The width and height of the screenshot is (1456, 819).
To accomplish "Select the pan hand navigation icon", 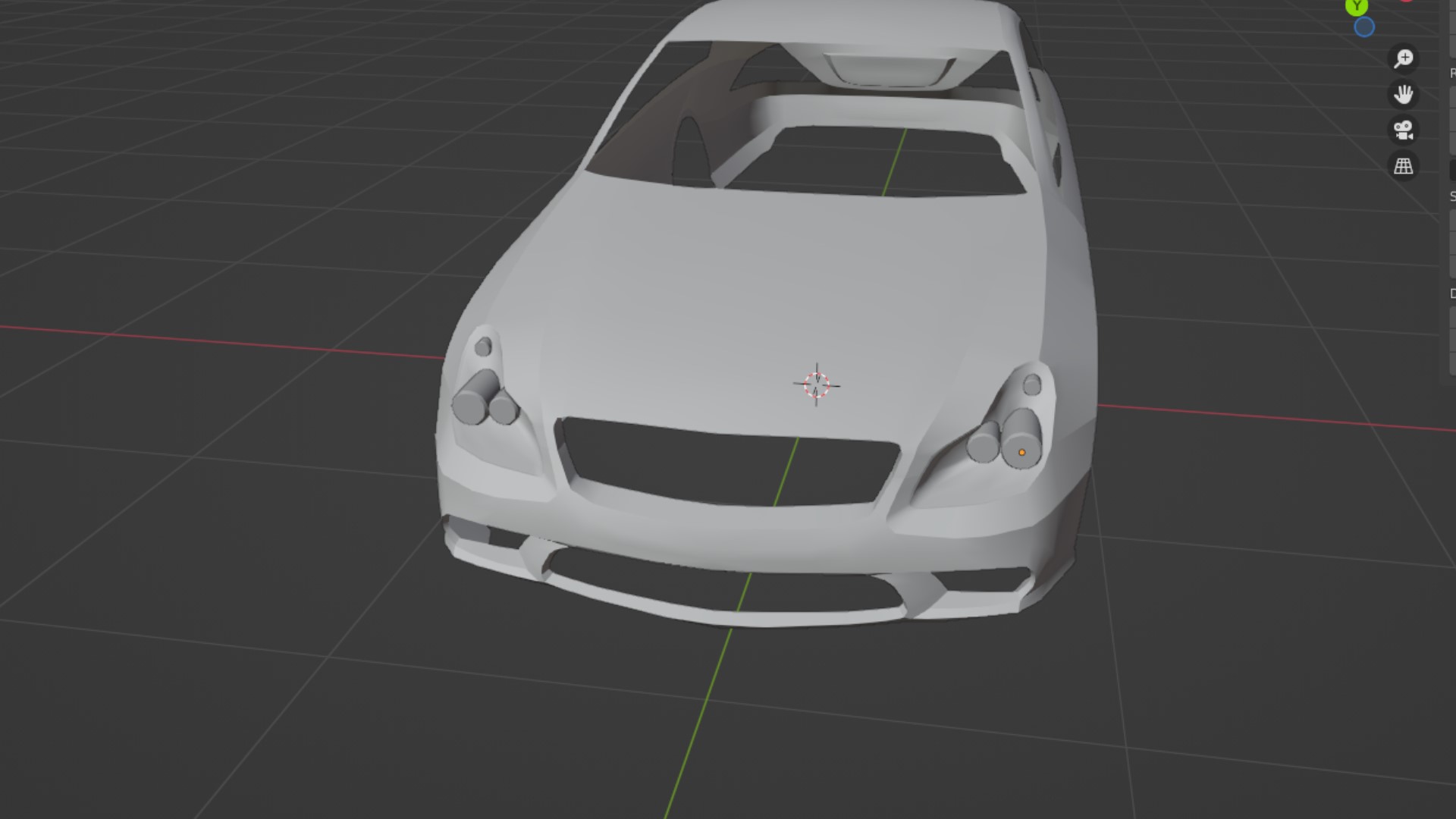I will click(1403, 94).
